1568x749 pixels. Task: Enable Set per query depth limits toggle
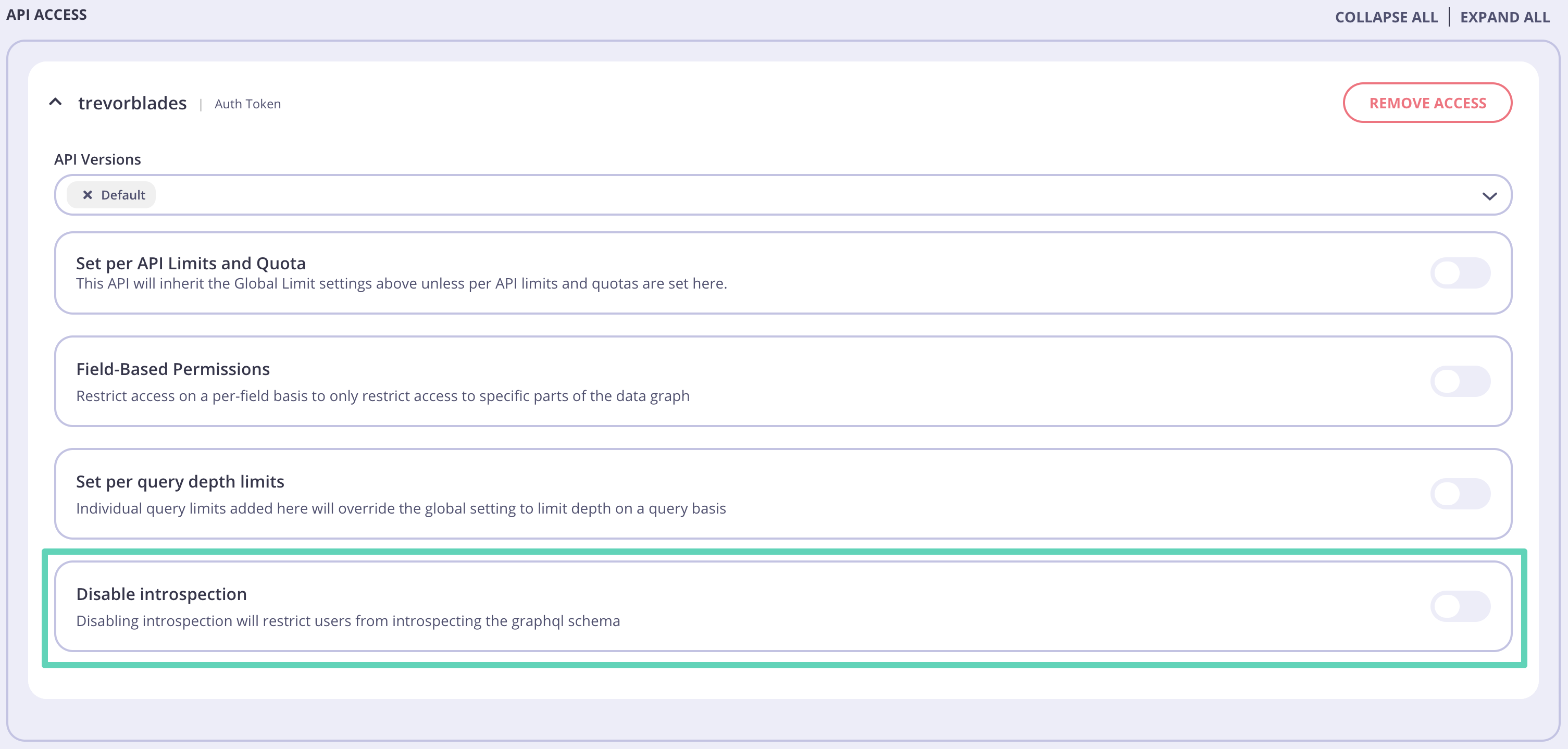[x=1460, y=494]
